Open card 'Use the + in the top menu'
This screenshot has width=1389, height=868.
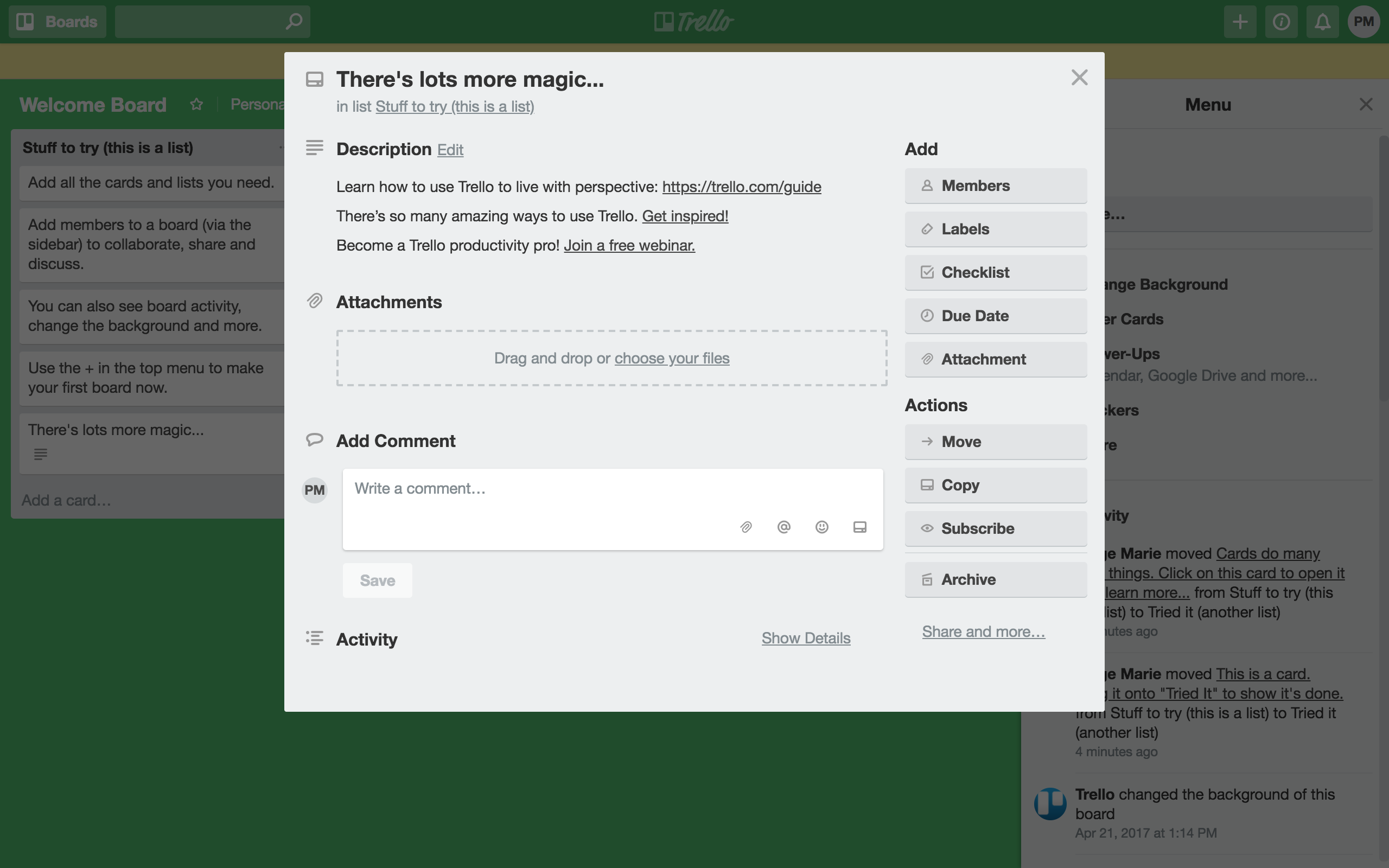click(151, 378)
